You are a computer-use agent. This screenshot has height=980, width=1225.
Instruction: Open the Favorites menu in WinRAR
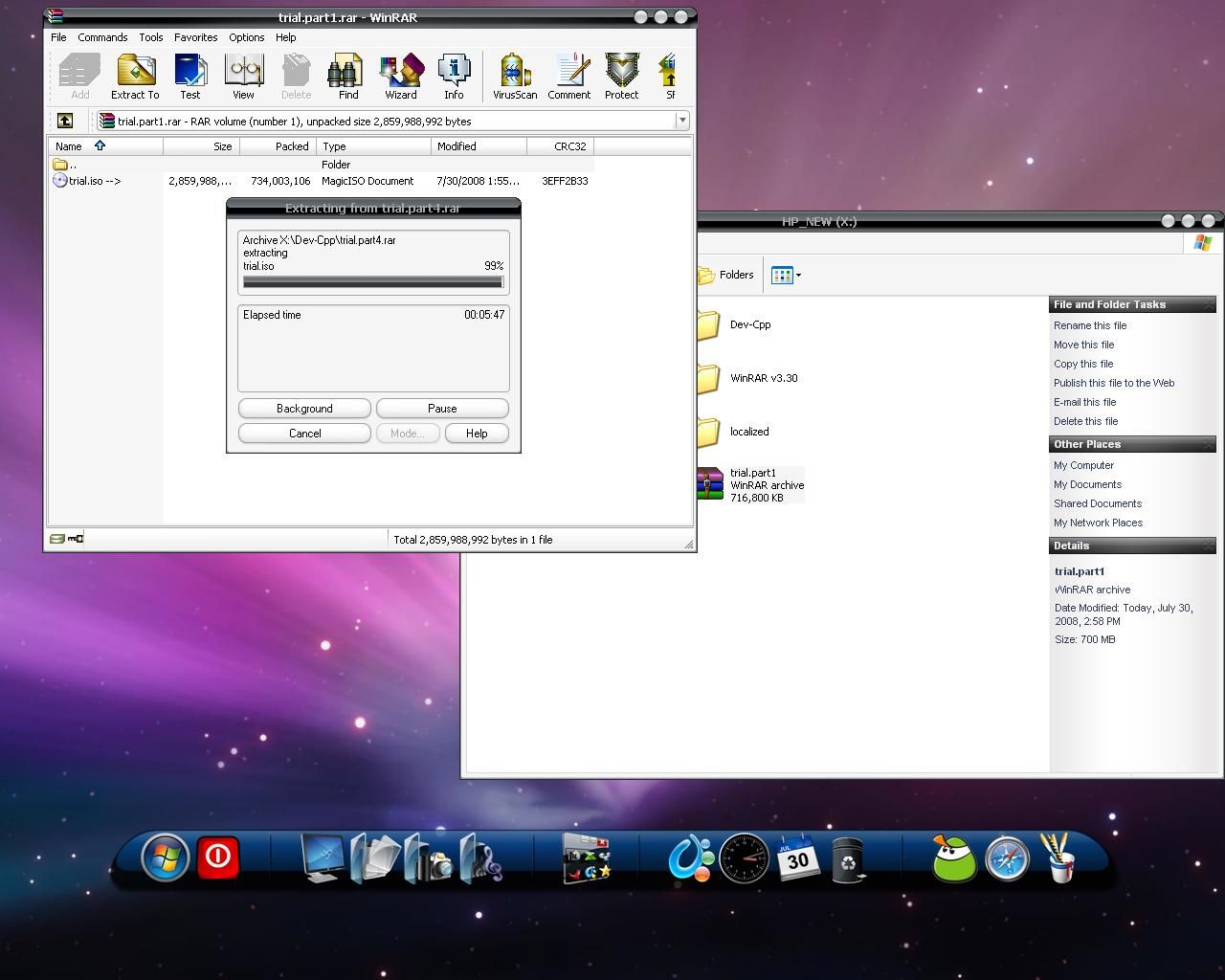coord(195,37)
